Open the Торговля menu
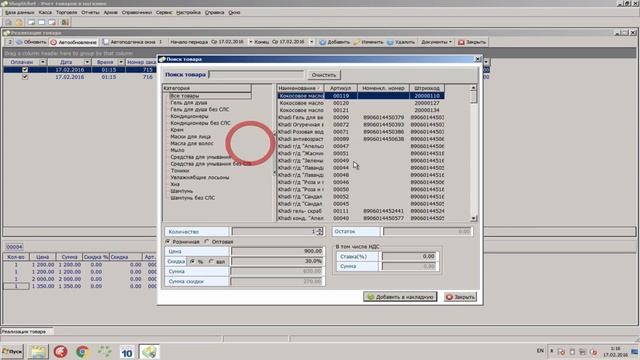Viewport: 640px width, 360px height. 66,13
